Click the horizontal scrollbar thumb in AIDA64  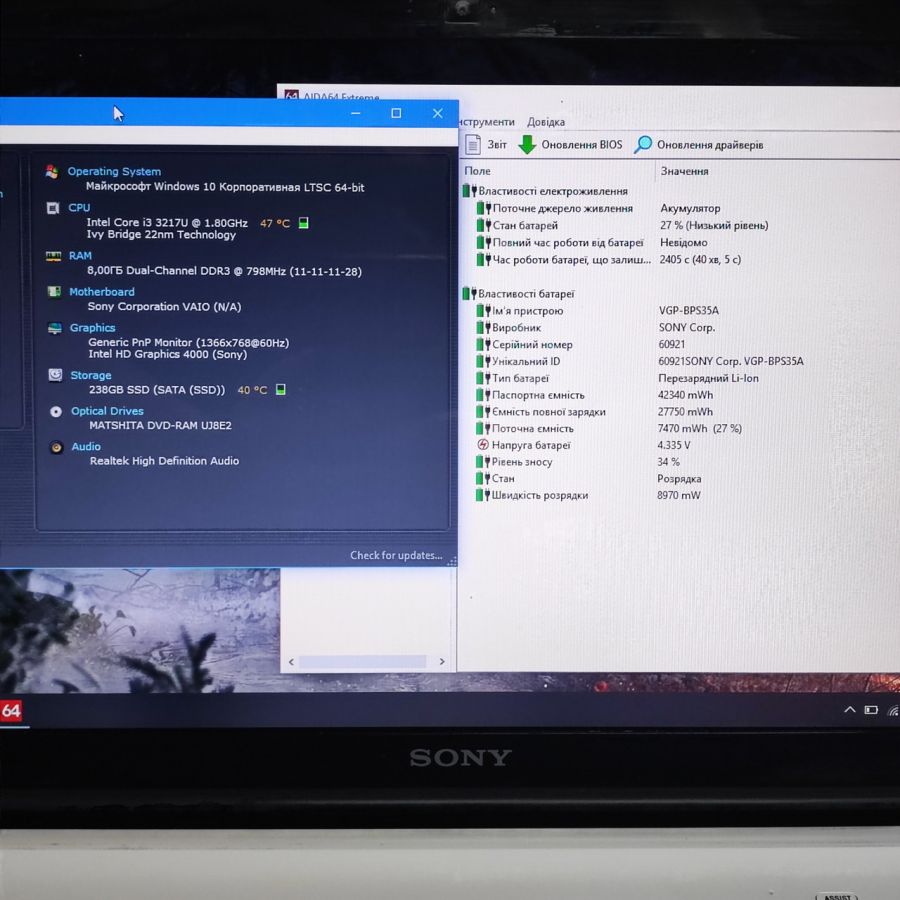[363, 662]
